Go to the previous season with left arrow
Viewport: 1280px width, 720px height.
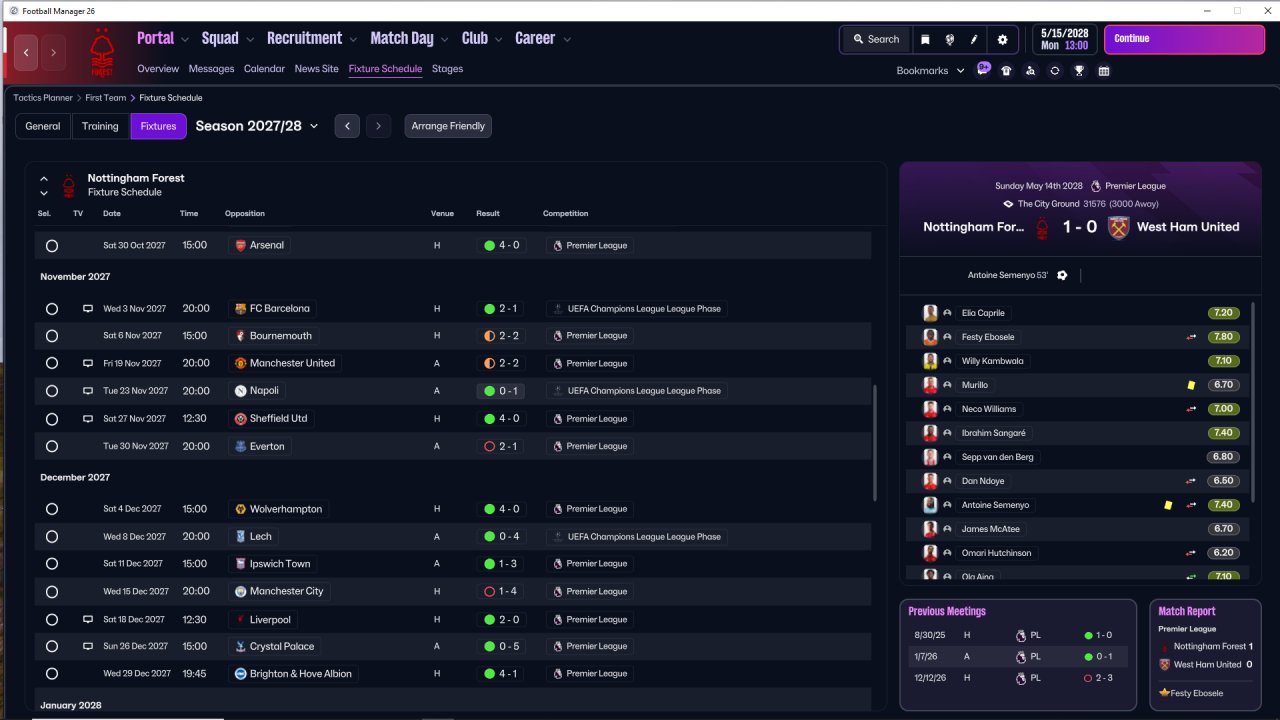347,126
